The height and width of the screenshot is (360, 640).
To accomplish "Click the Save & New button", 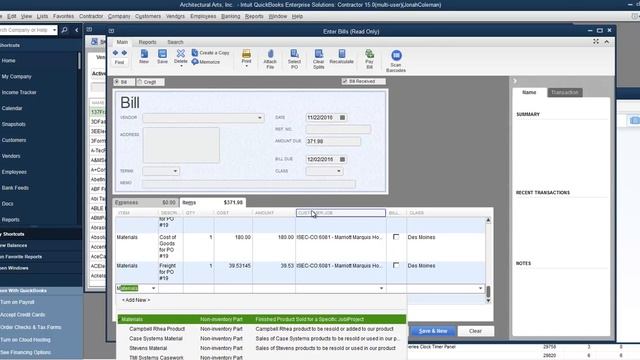I will point(433,331).
